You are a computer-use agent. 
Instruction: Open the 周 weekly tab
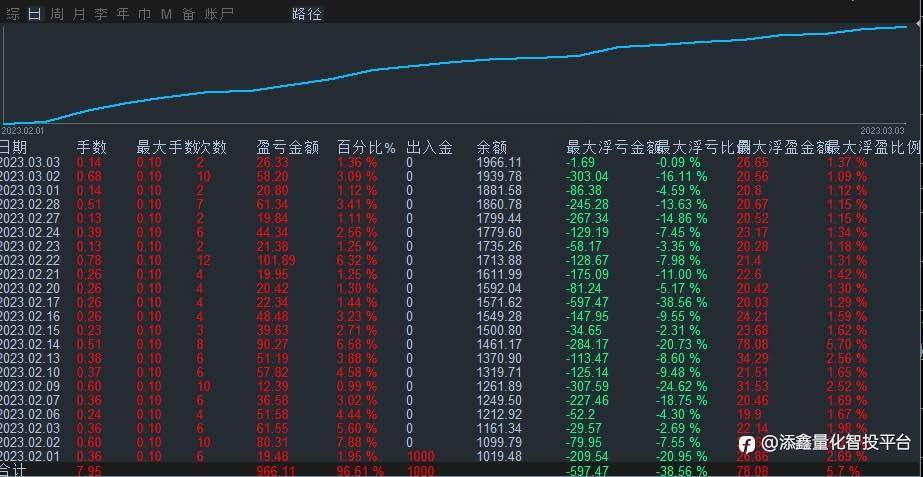[57, 14]
